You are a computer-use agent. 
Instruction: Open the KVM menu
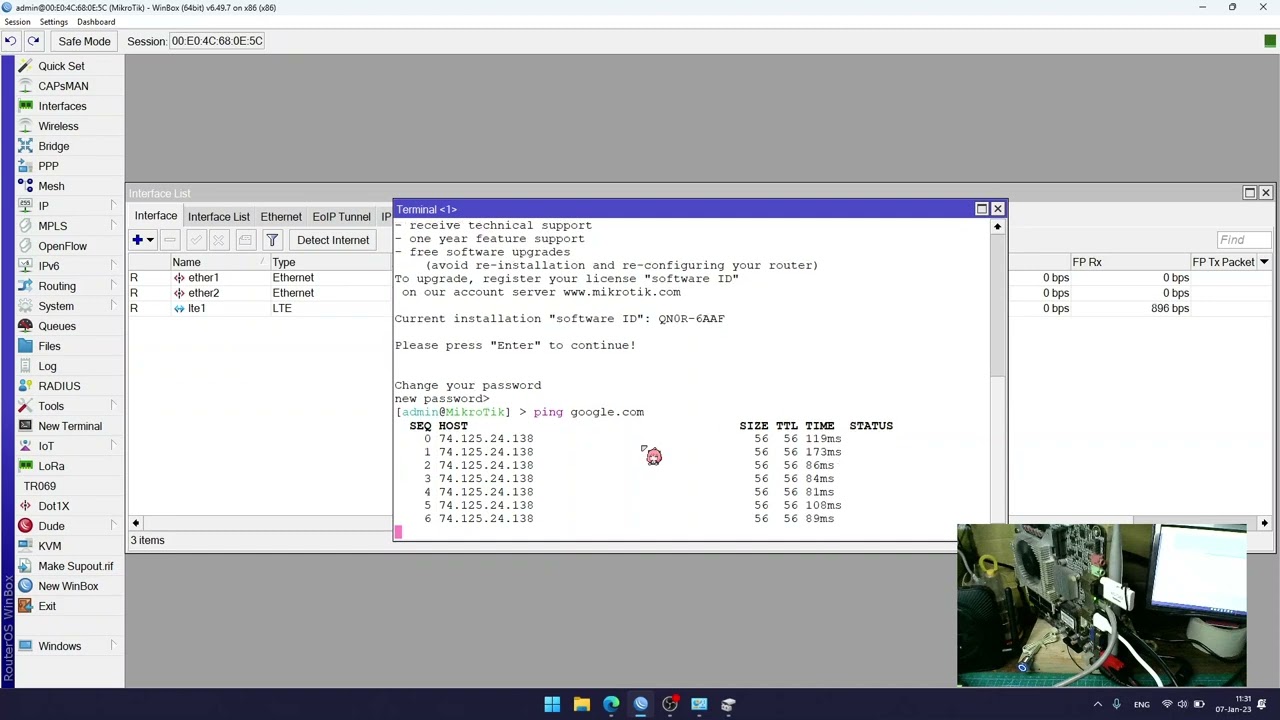[49, 546]
